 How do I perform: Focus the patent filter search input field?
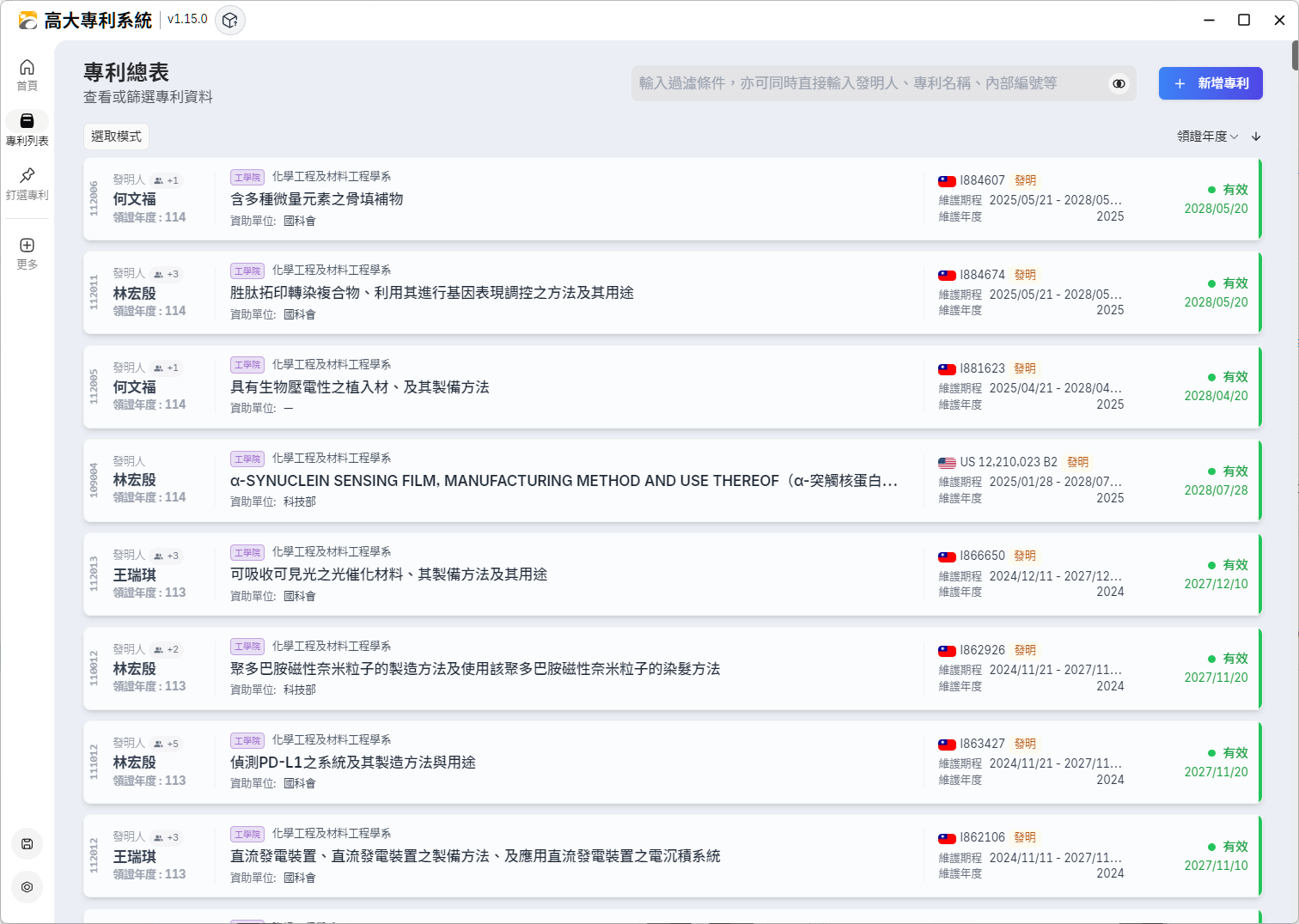pyautogui.click(x=868, y=83)
